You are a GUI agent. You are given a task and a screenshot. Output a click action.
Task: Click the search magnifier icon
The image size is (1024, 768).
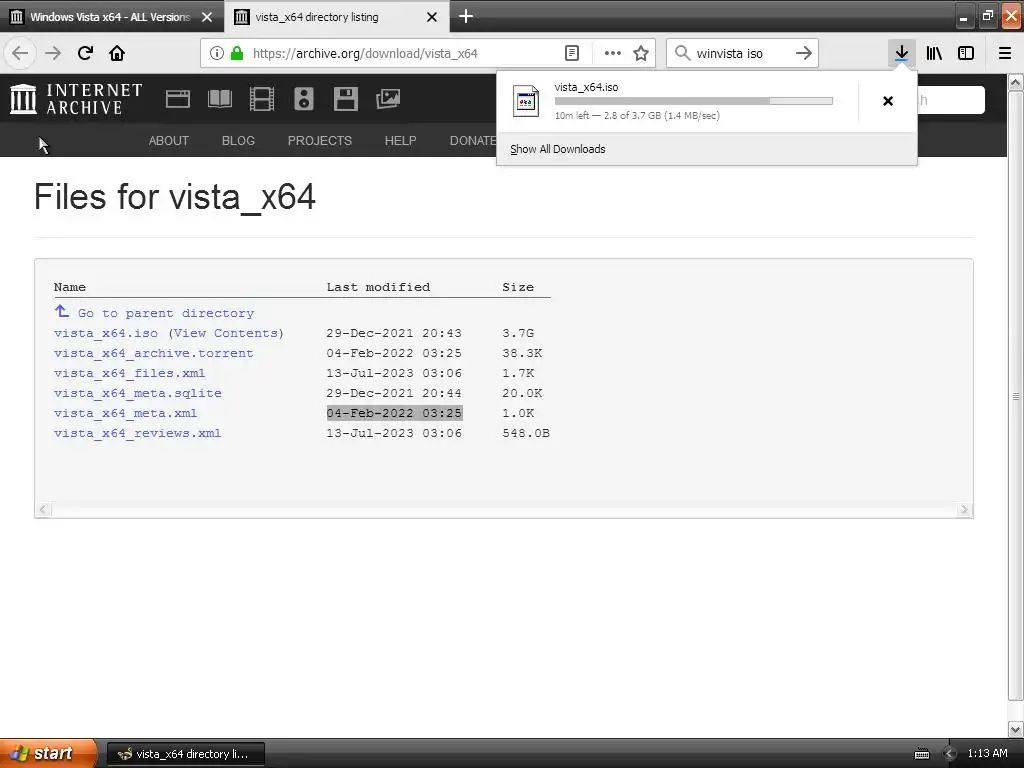tap(682, 53)
